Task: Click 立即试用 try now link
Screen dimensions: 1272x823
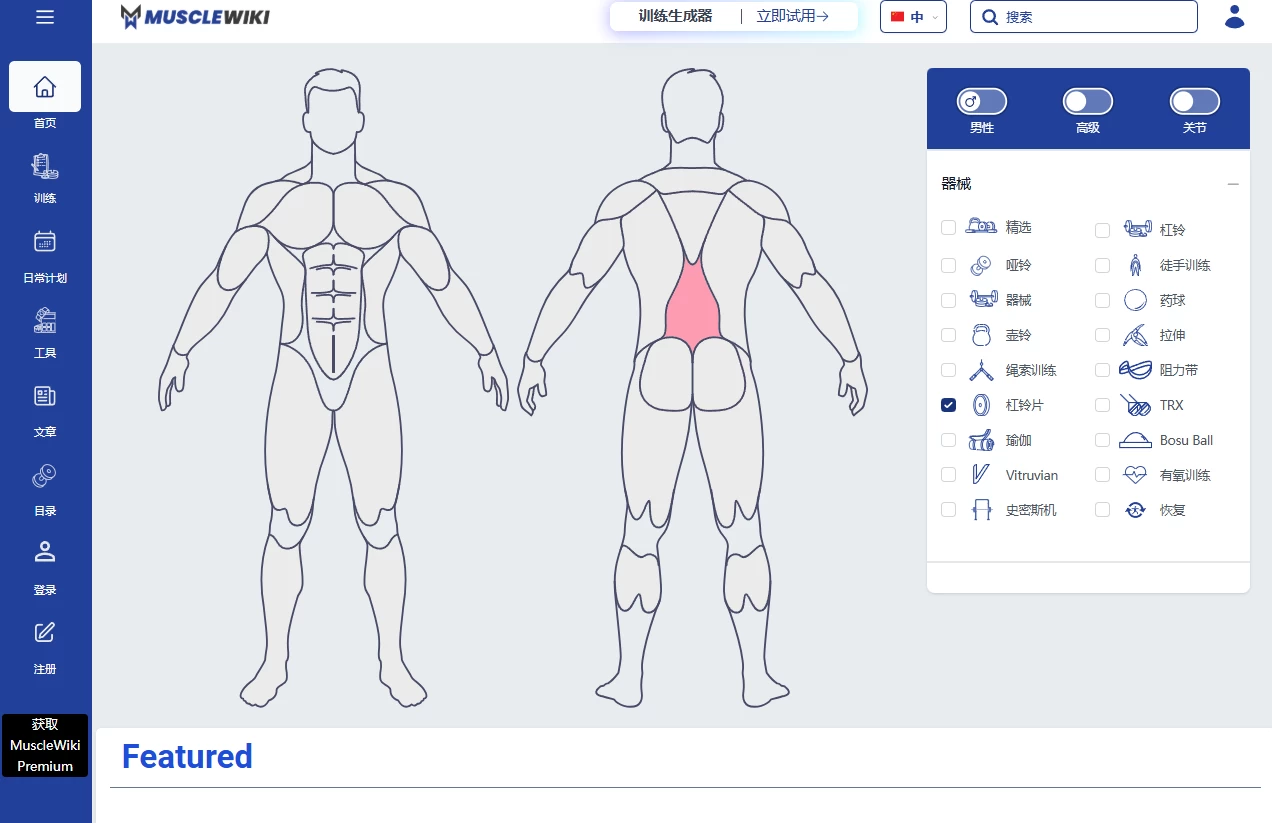Action: click(x=792, y=16)
